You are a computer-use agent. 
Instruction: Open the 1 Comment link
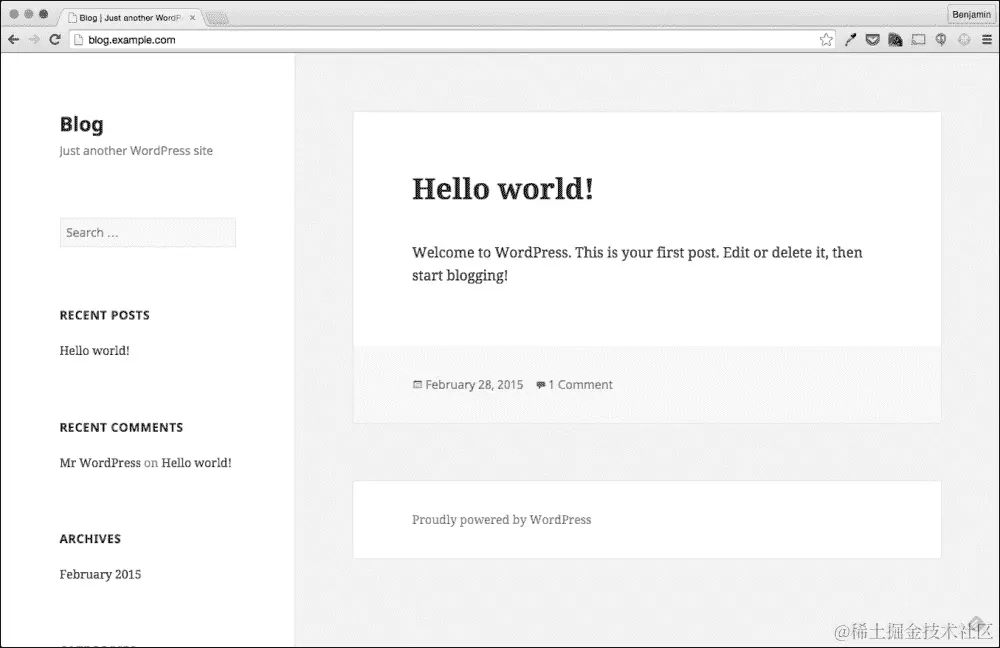tap(580, 385)
